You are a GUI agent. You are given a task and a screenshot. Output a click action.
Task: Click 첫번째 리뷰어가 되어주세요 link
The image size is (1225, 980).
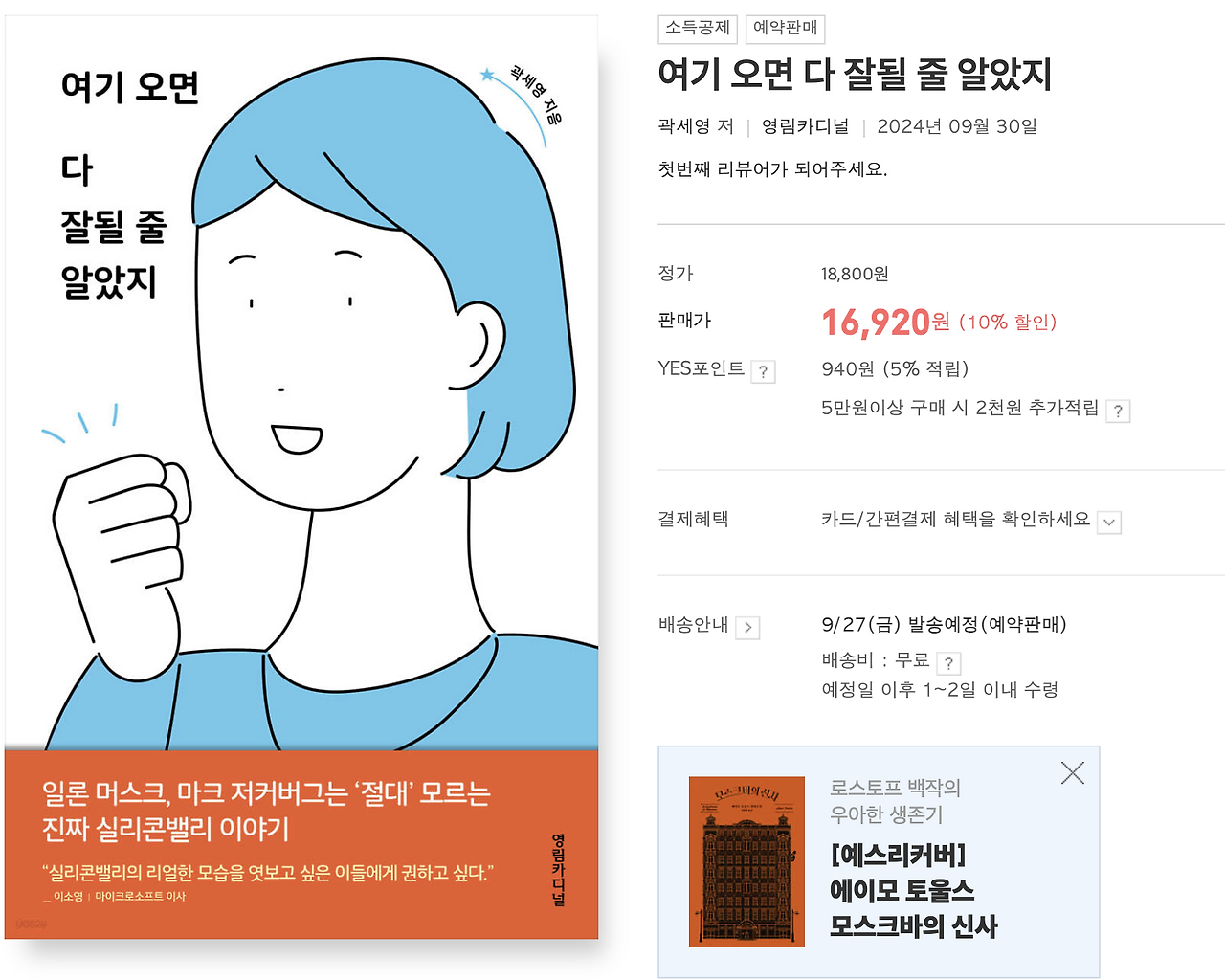coord(772,169)
